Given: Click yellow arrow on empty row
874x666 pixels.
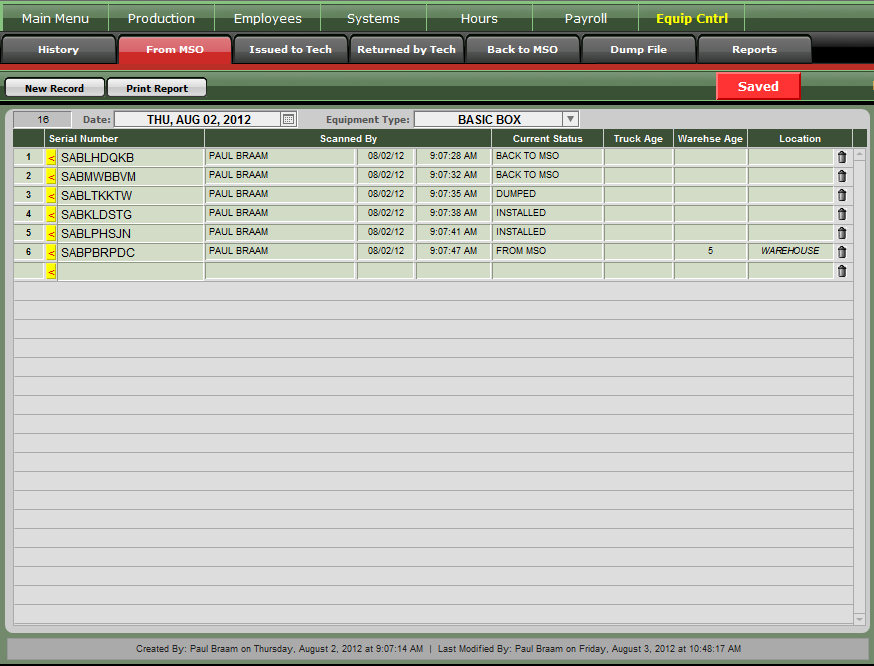Looking at the screenshot, I should click(x=51, y=271).
